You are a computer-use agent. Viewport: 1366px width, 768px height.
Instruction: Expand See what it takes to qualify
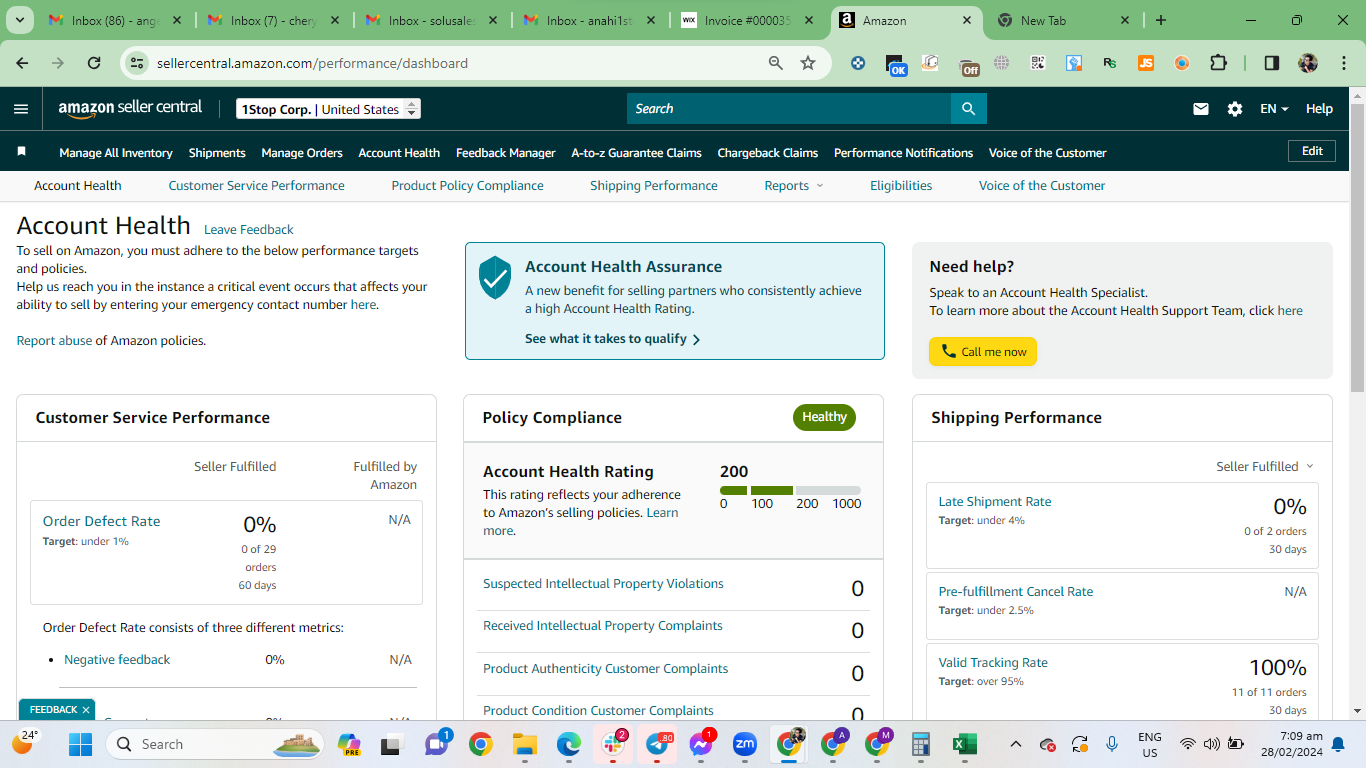point(612,339)
